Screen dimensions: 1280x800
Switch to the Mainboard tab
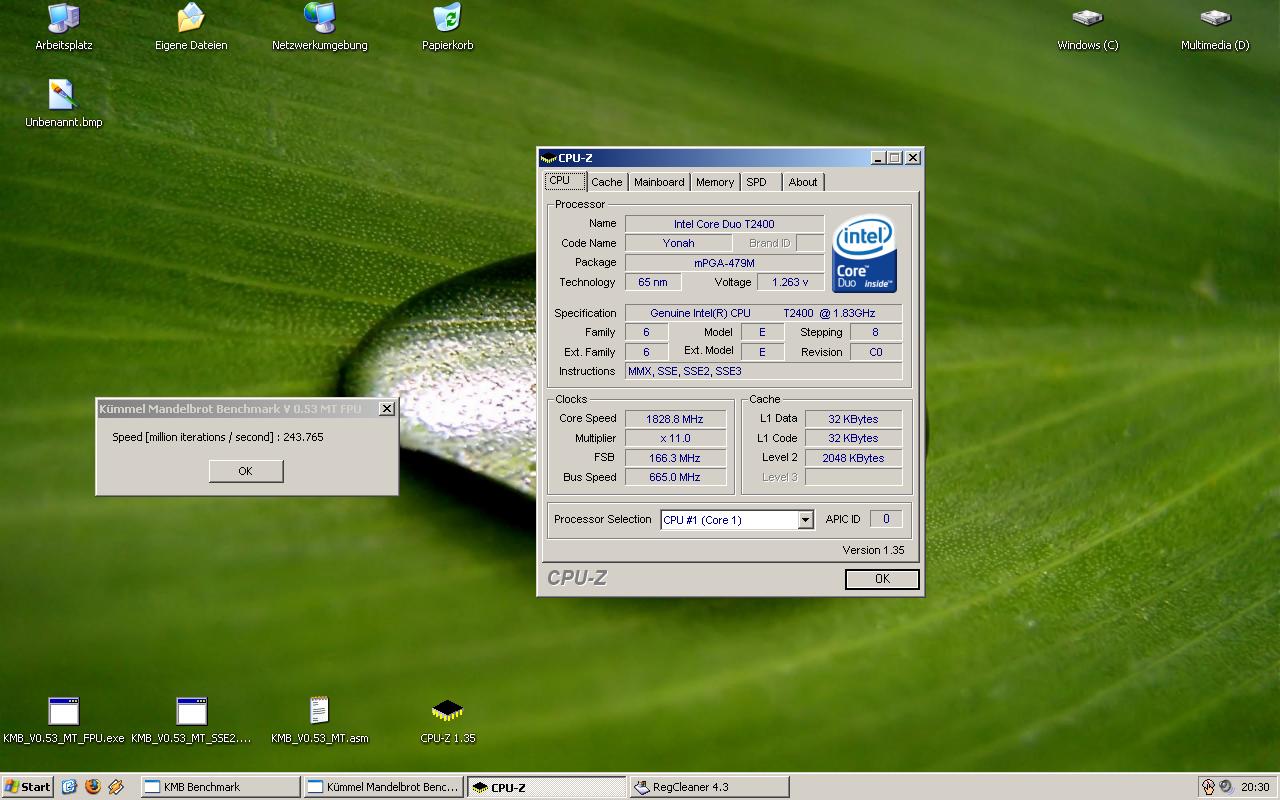click(659, 182)
